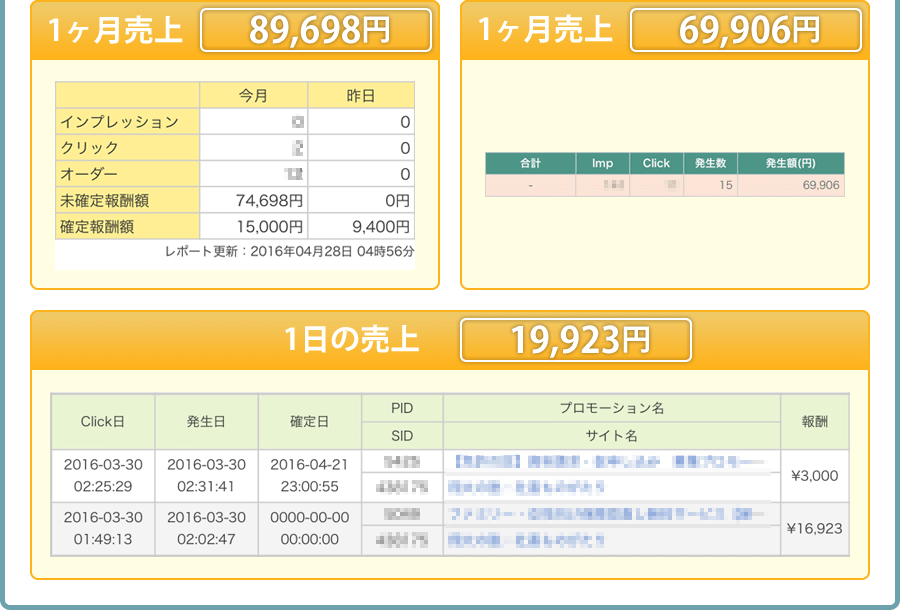
Task: Click the 19,923円 daily sales badge
Action: click(575, 341)
